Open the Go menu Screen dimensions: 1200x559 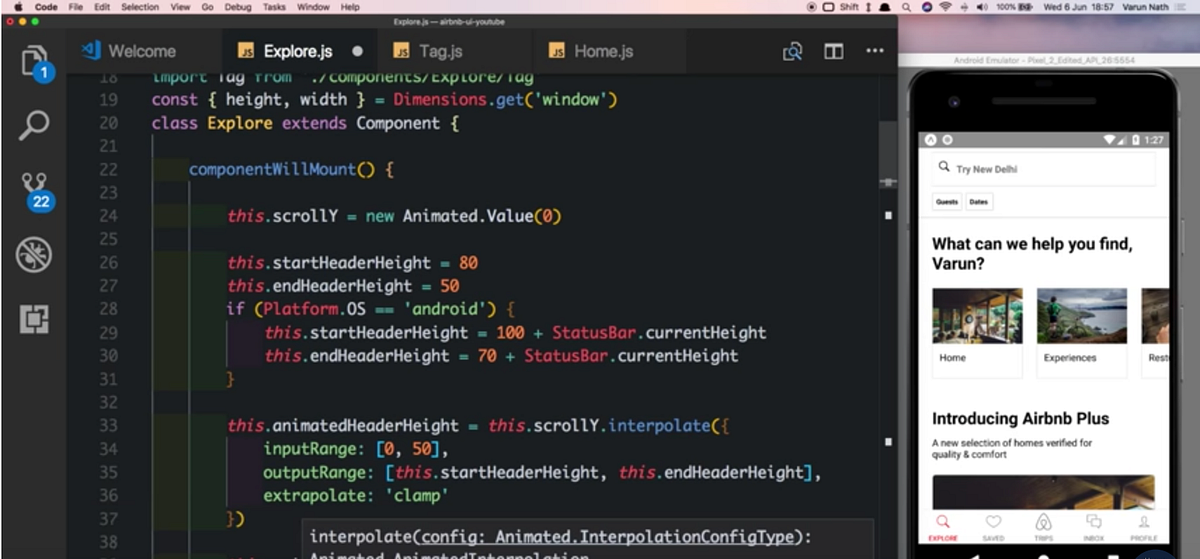click(208, 7)
